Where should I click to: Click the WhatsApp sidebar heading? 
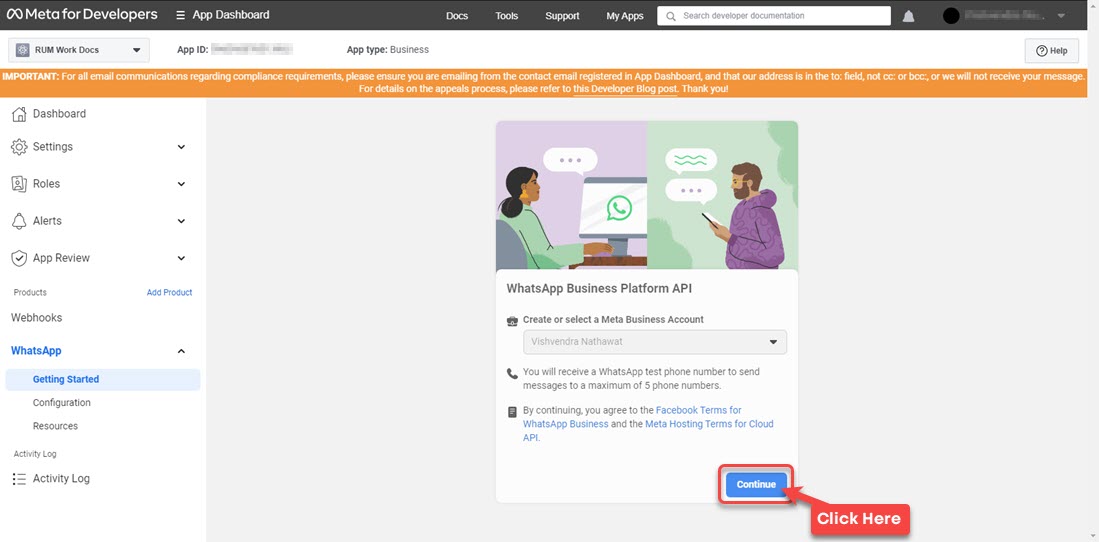(x=36, y=351)
